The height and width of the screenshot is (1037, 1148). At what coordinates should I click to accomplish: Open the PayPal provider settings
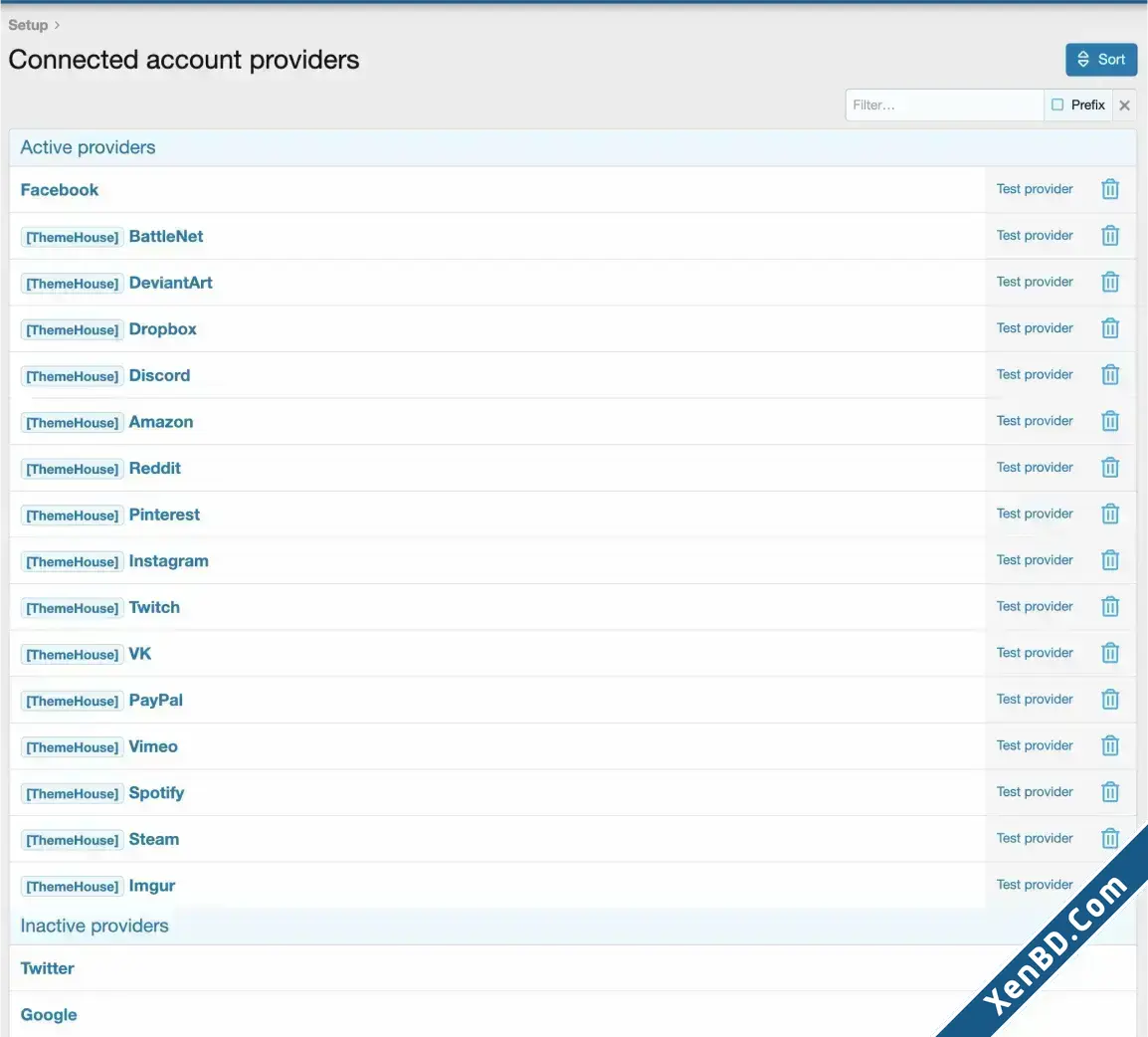(x=156, y=700)
